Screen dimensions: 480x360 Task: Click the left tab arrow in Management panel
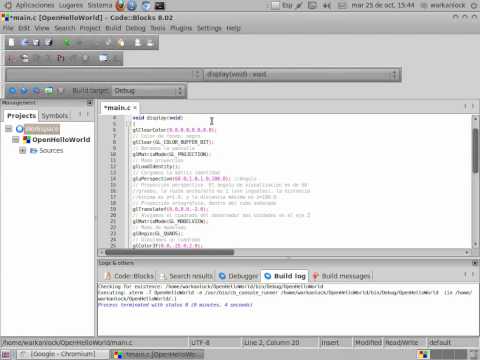pyautogui.click(x=80, y=115)
